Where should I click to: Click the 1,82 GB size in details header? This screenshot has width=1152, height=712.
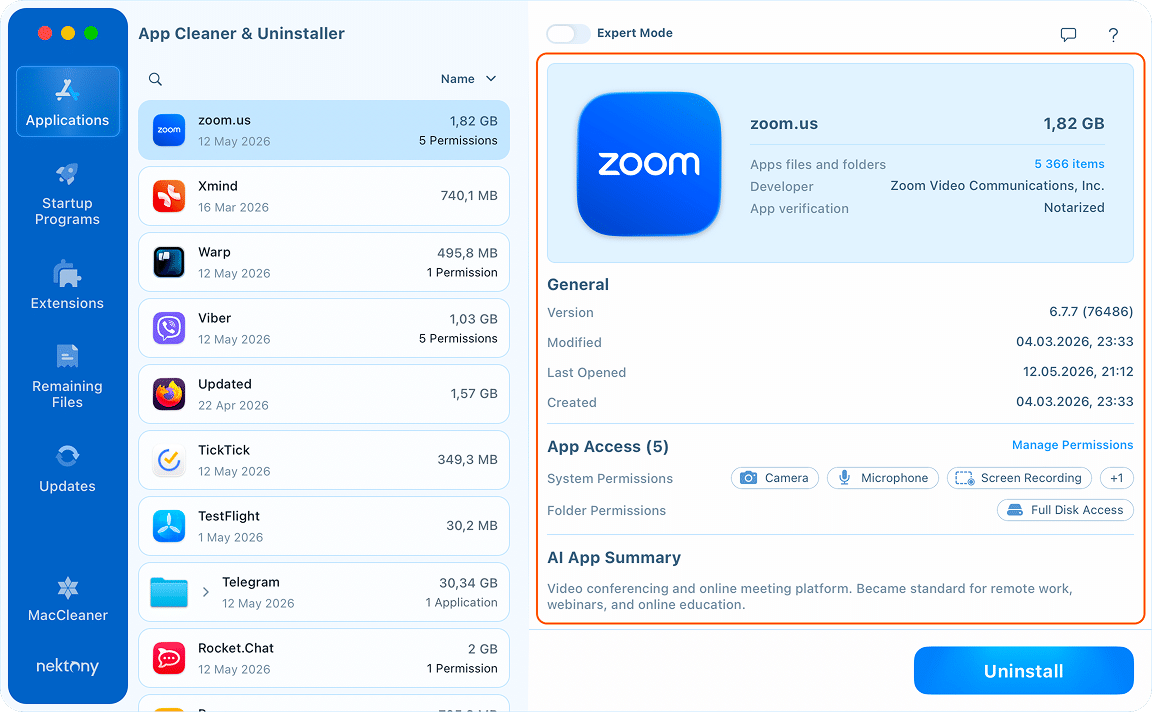click(1073, 123)
